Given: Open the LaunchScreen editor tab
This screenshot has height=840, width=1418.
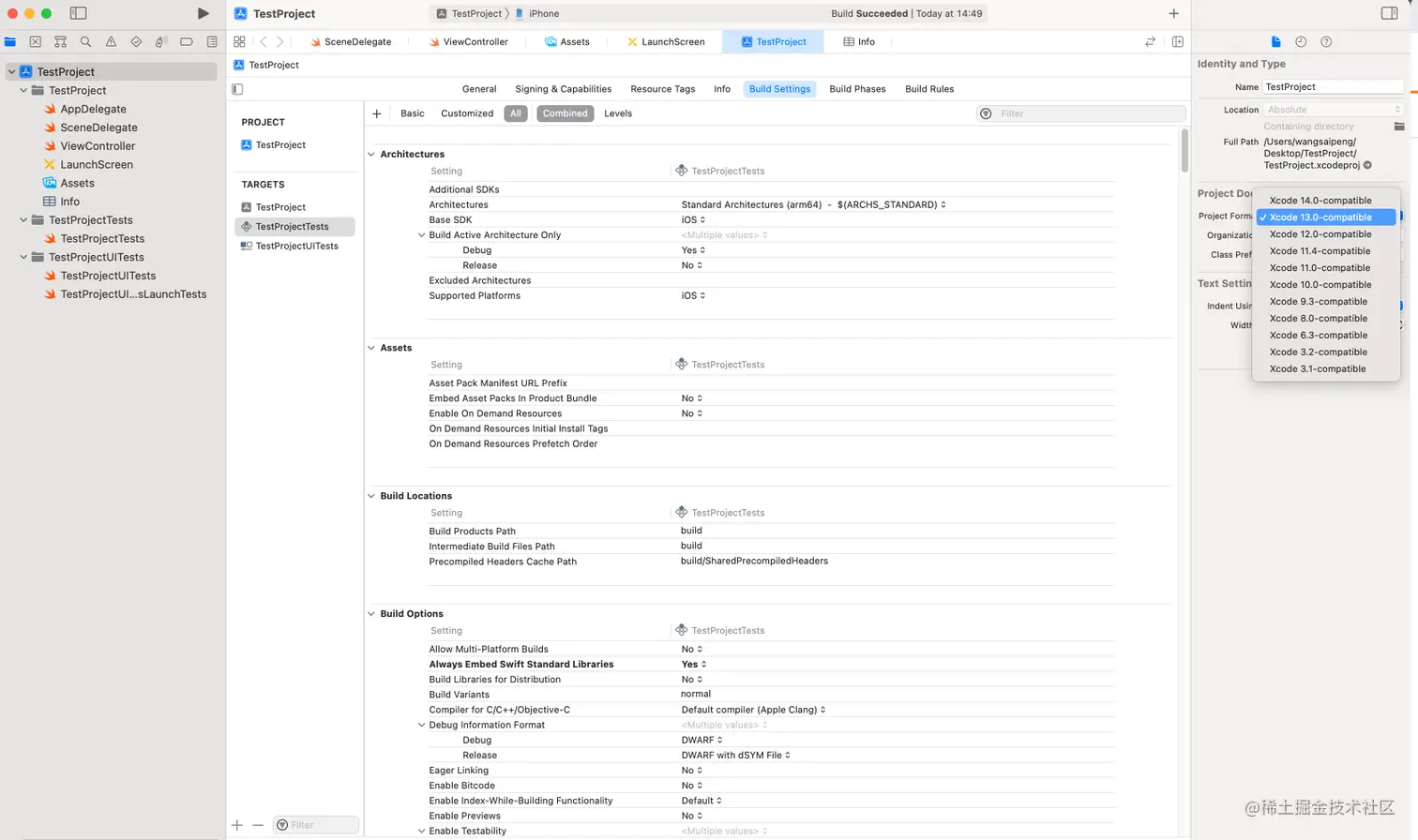Looking at the screenshot, I should (x=666, y=41).
